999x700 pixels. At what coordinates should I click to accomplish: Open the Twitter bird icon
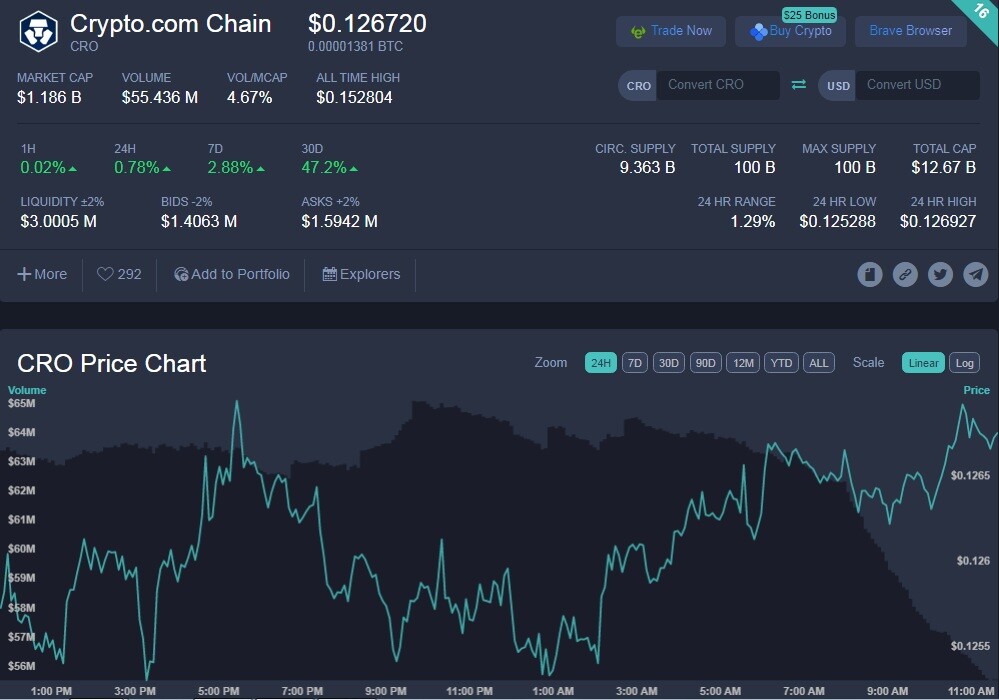click(940, 275)
